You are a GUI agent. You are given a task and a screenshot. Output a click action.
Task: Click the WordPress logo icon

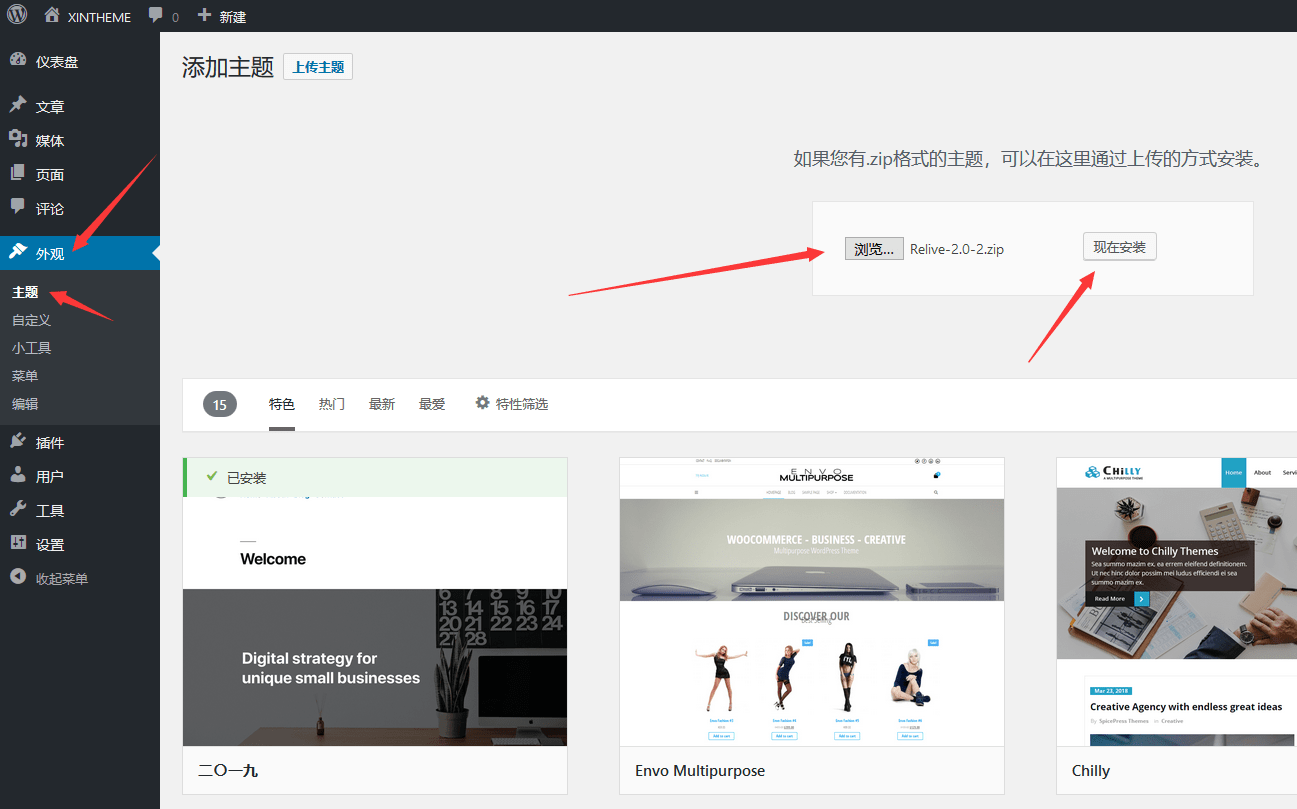pyautogui.click(x=17, y=16)
